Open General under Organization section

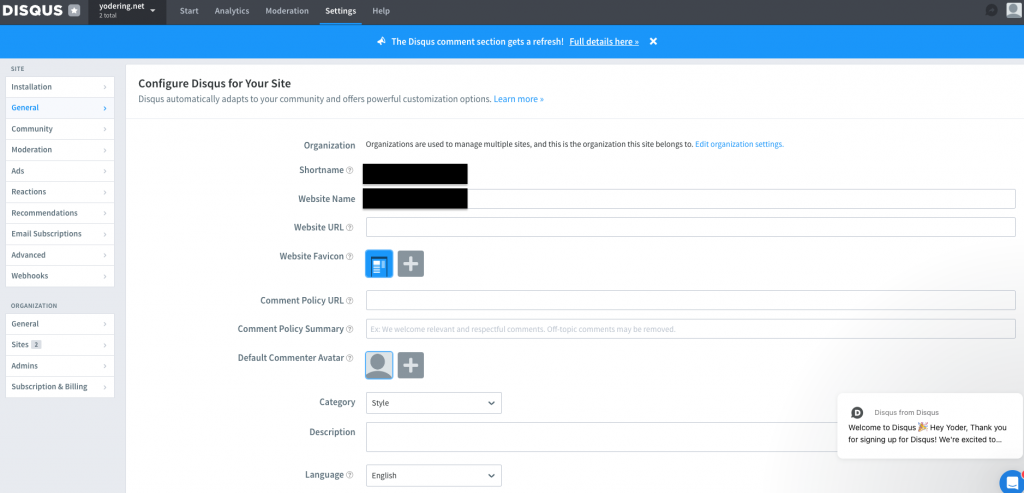tap(59, 324)
